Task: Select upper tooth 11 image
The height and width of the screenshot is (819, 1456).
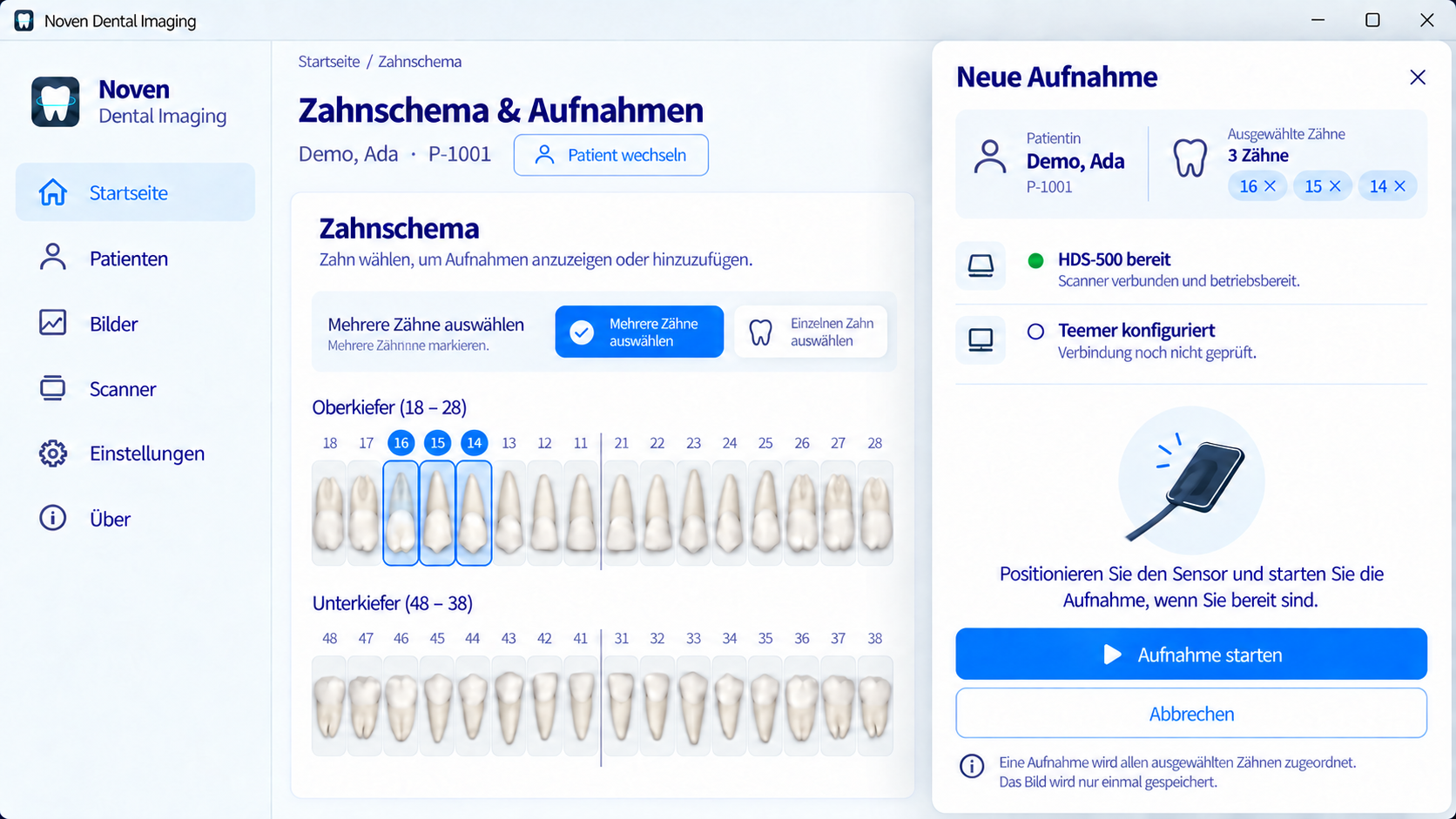Action: tap(581, 514)
